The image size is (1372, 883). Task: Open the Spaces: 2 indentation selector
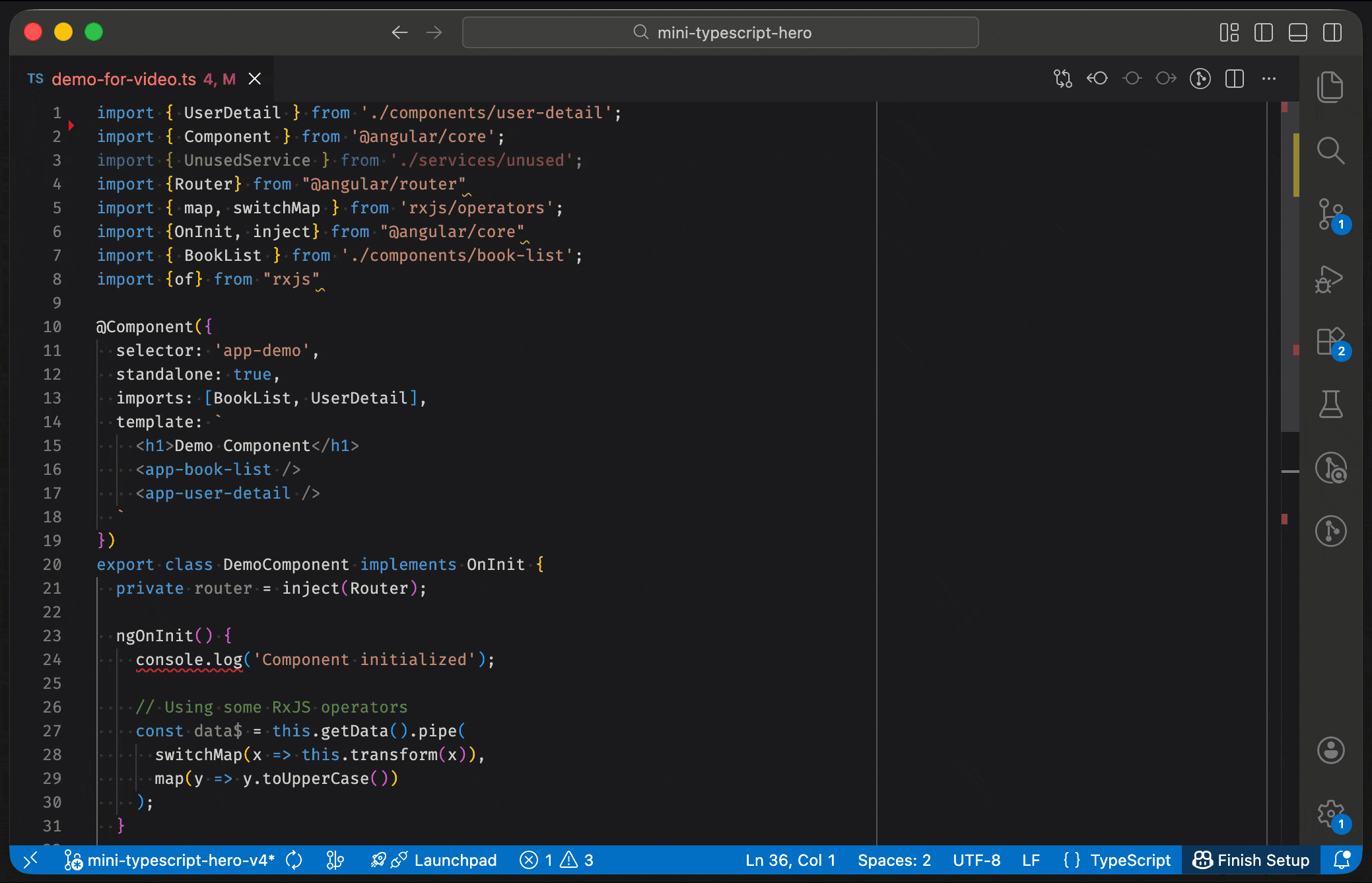click(x=893, y=860)
